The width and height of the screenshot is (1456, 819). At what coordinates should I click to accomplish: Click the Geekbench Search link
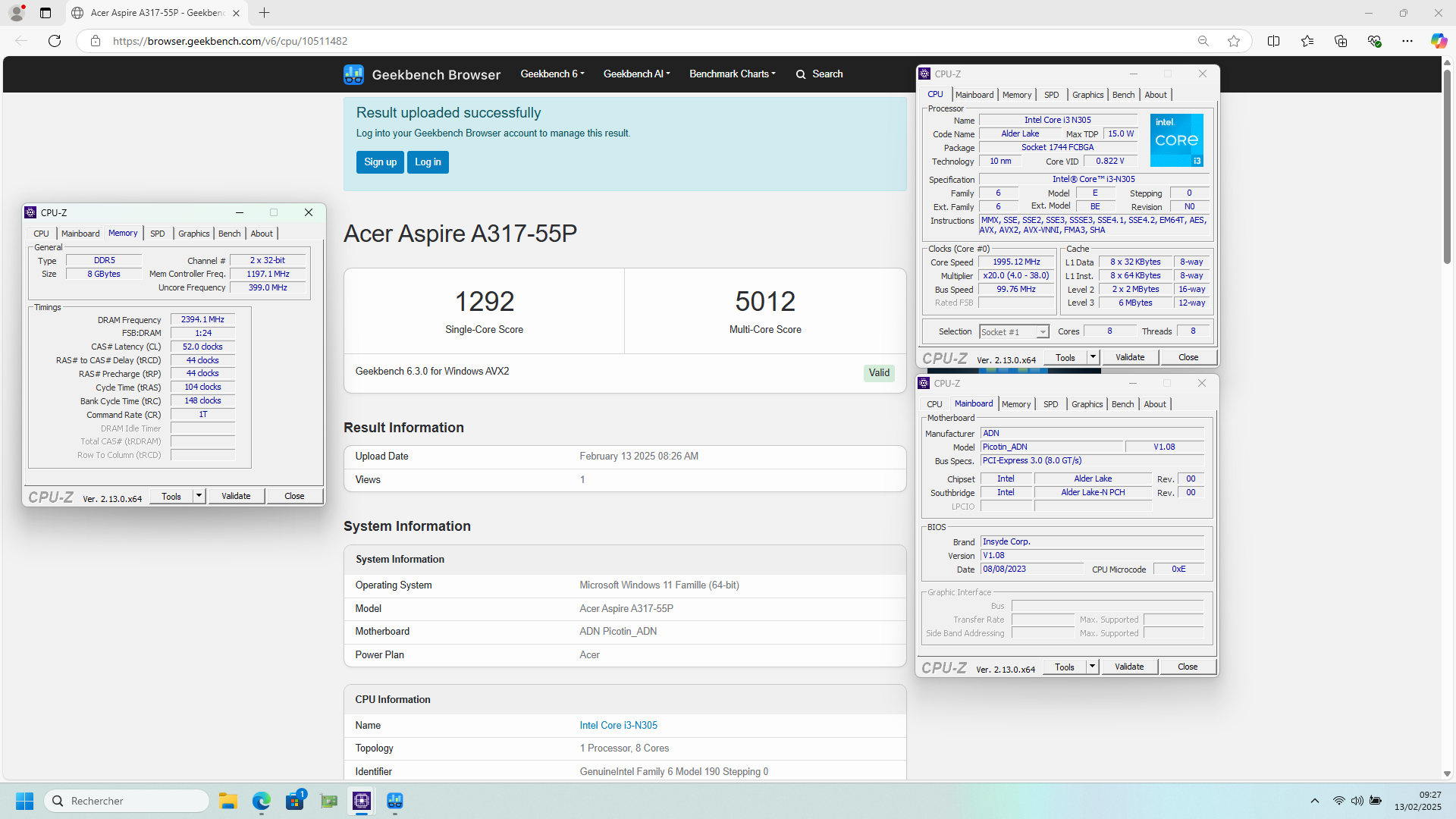tap(819, 74)
